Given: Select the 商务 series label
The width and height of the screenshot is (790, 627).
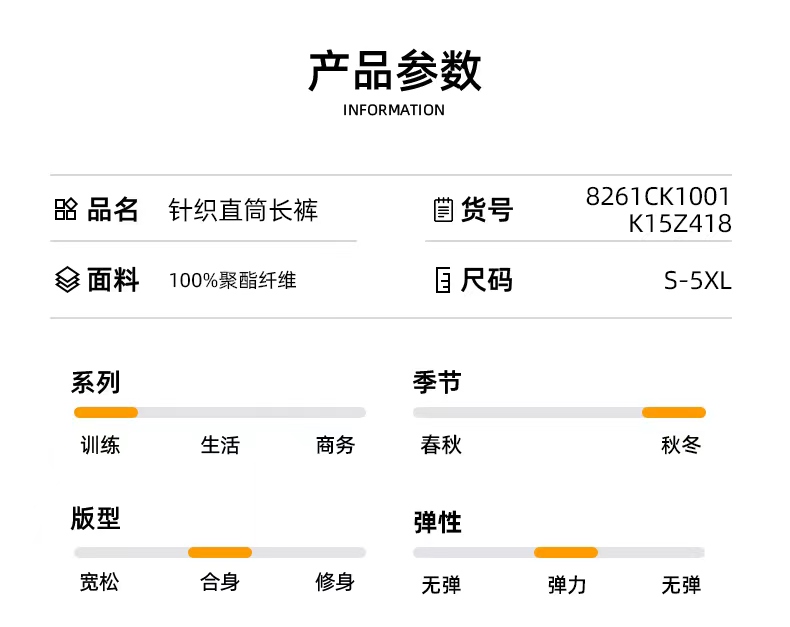Looking at the screenshot, I should 336,445.
